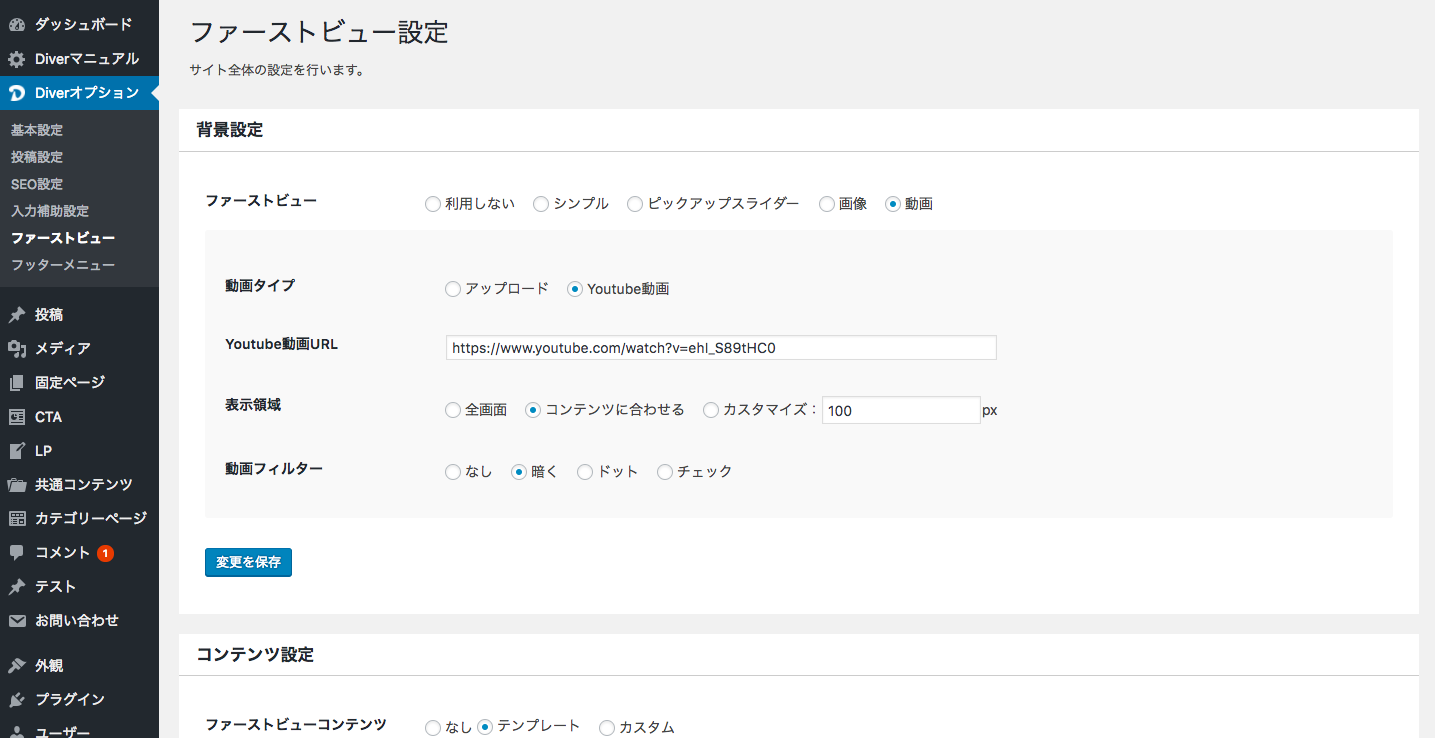Click the comments speech bubble icon
This screenshot has height=738, width=1435.
[x=17, y=553]
